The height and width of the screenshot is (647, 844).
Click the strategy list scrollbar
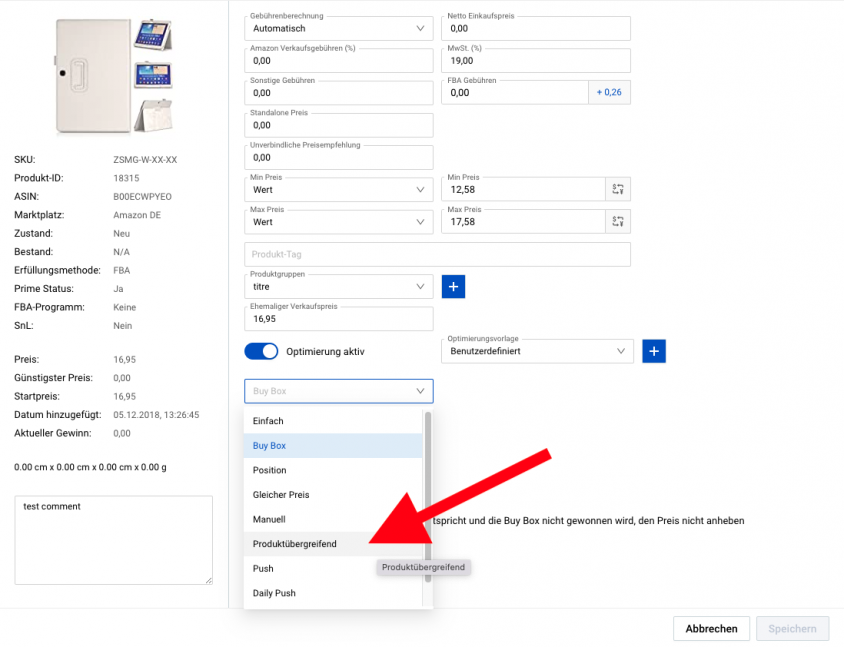(428, 497)
